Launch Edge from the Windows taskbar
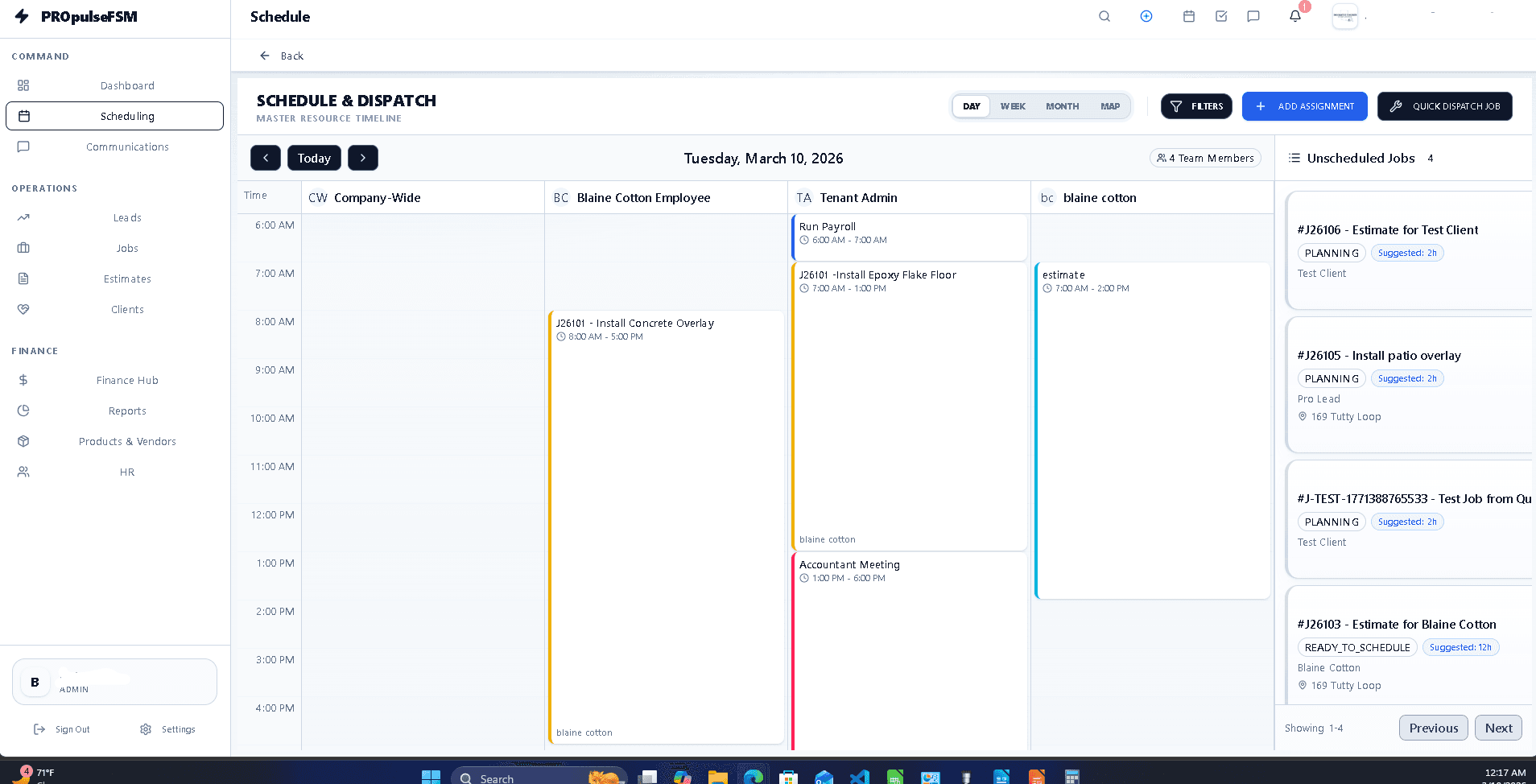The height and width of the screenshot is (784, 1536). pos(753,775)
